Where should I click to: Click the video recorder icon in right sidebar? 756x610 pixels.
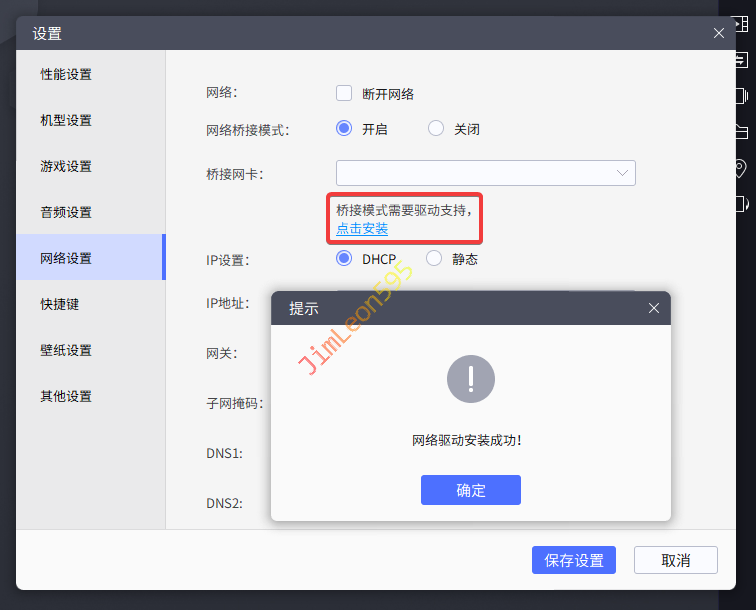pos(741,24)
